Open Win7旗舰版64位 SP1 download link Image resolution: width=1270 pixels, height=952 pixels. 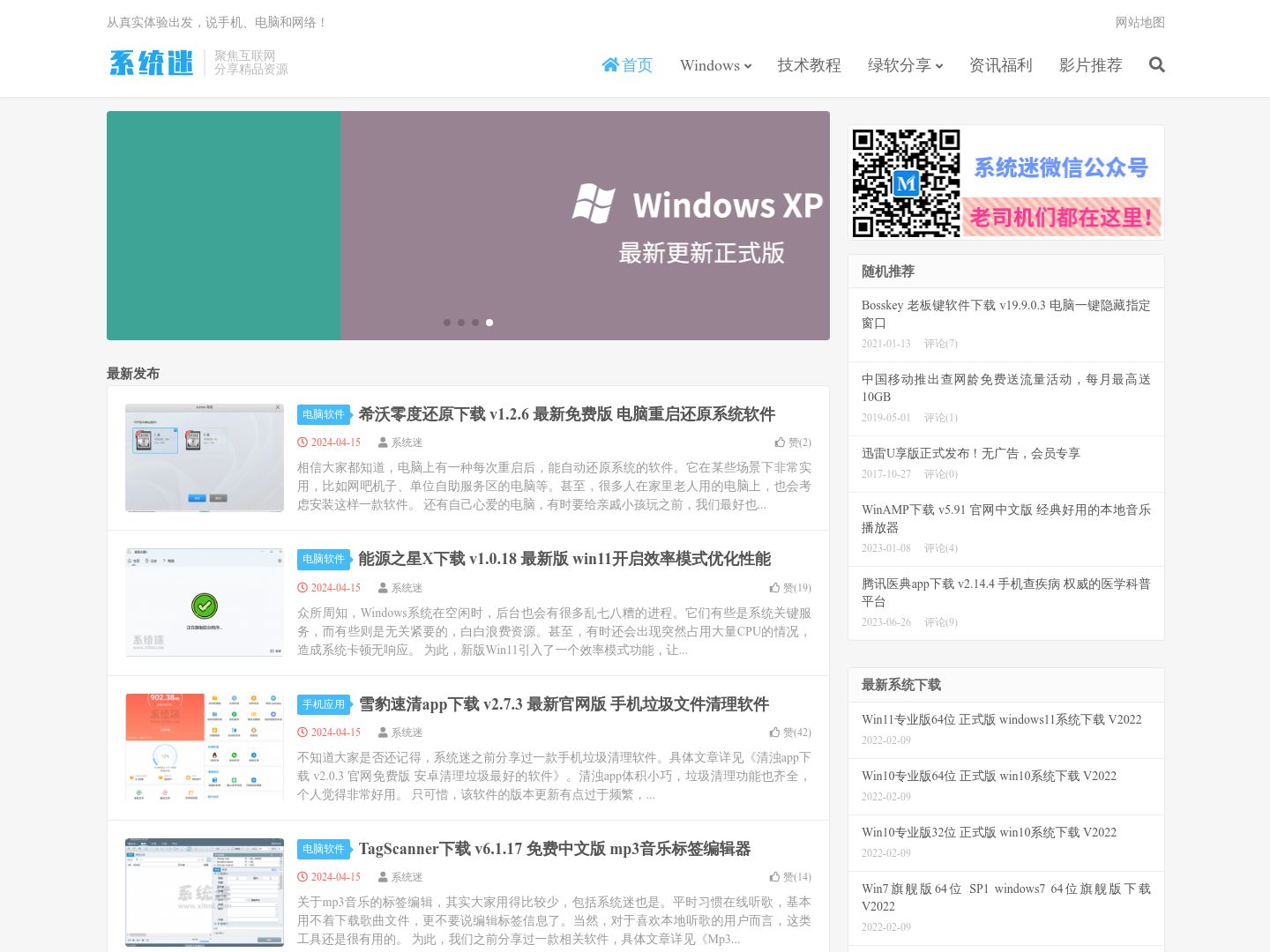pos(1005,897)
